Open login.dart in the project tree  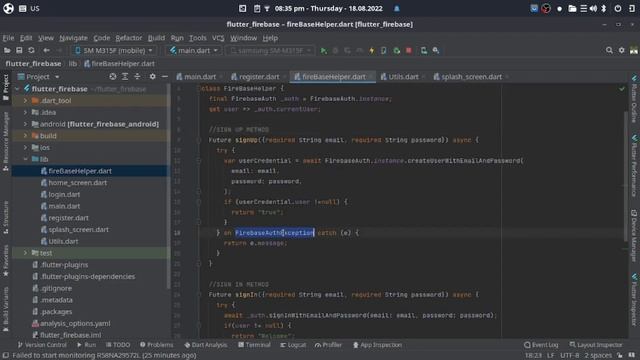(64, 194)
